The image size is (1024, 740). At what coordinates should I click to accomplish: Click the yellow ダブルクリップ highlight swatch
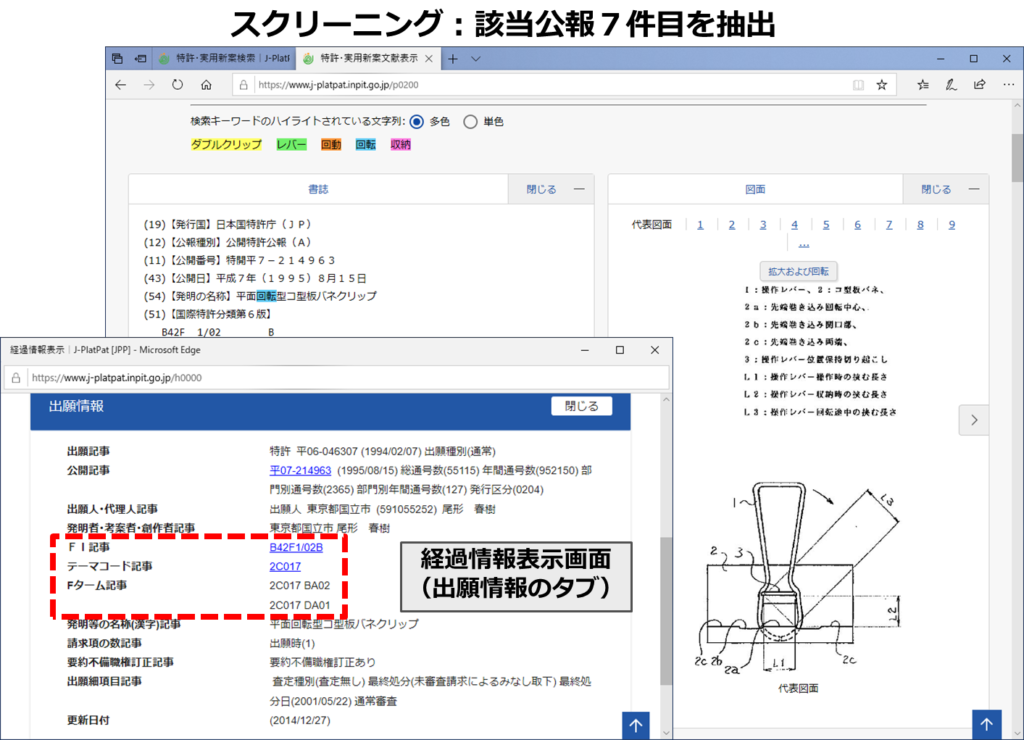[x=224, y=145]
